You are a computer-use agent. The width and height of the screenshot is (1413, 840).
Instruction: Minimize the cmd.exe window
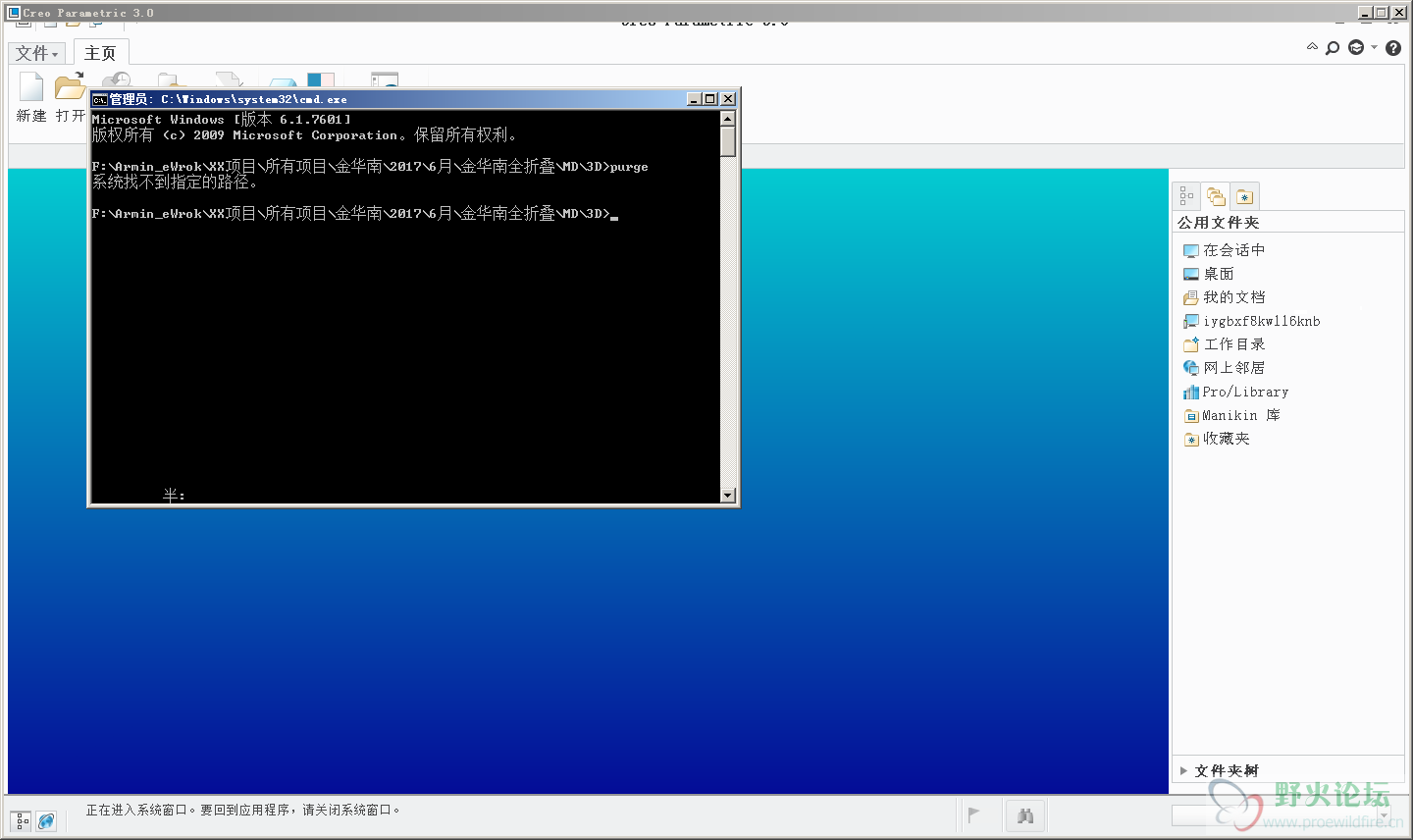coord(695,99)
